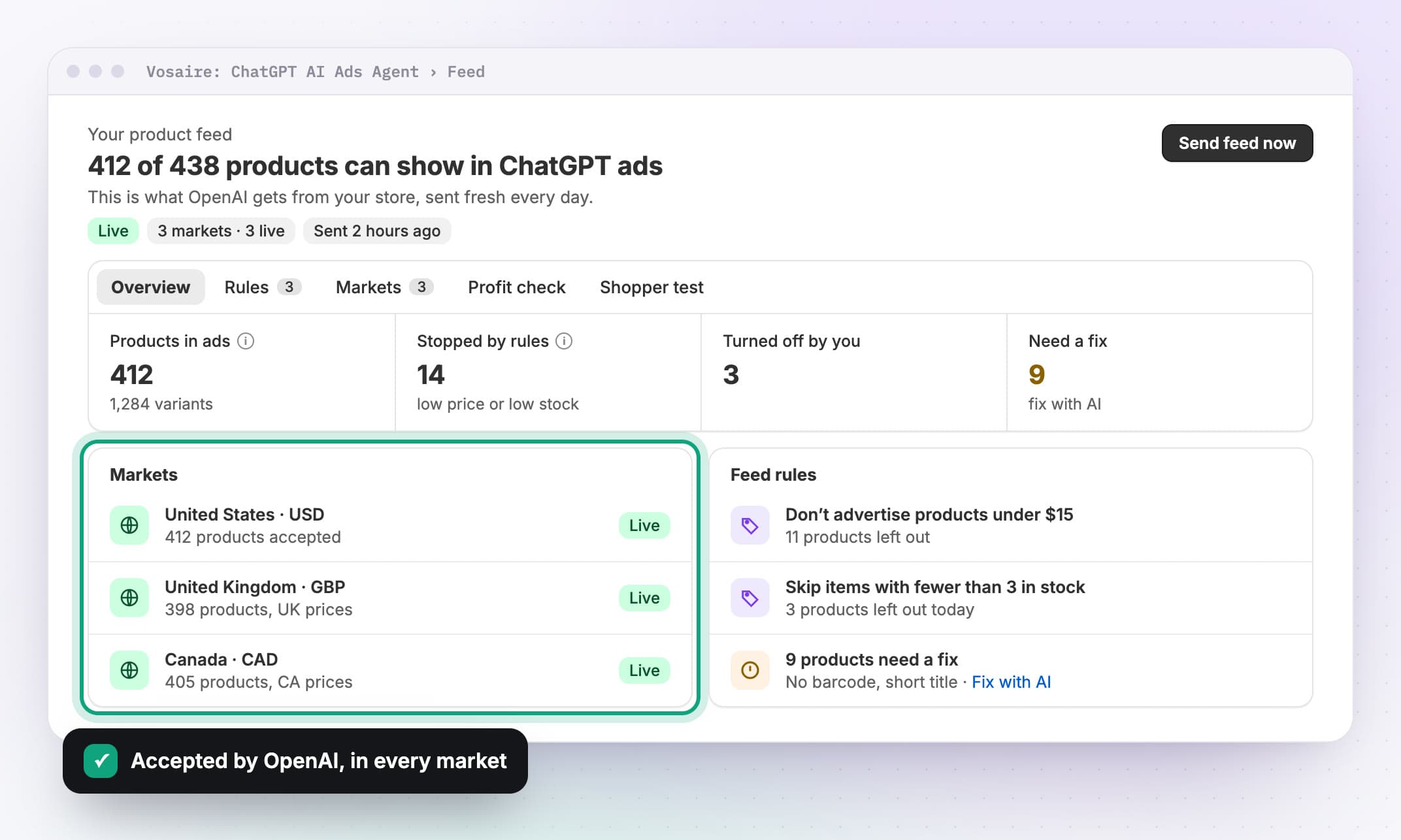Open 'Don't advertise products under $15' rule

(1010, 525)
